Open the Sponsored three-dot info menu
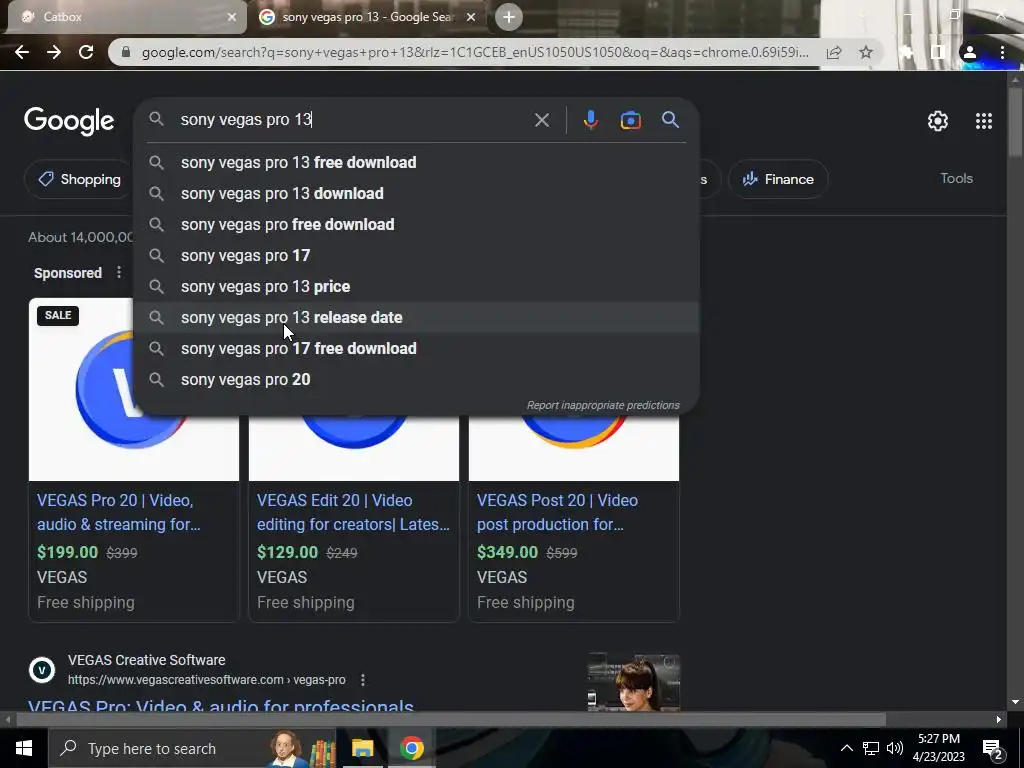 [119, 272]
